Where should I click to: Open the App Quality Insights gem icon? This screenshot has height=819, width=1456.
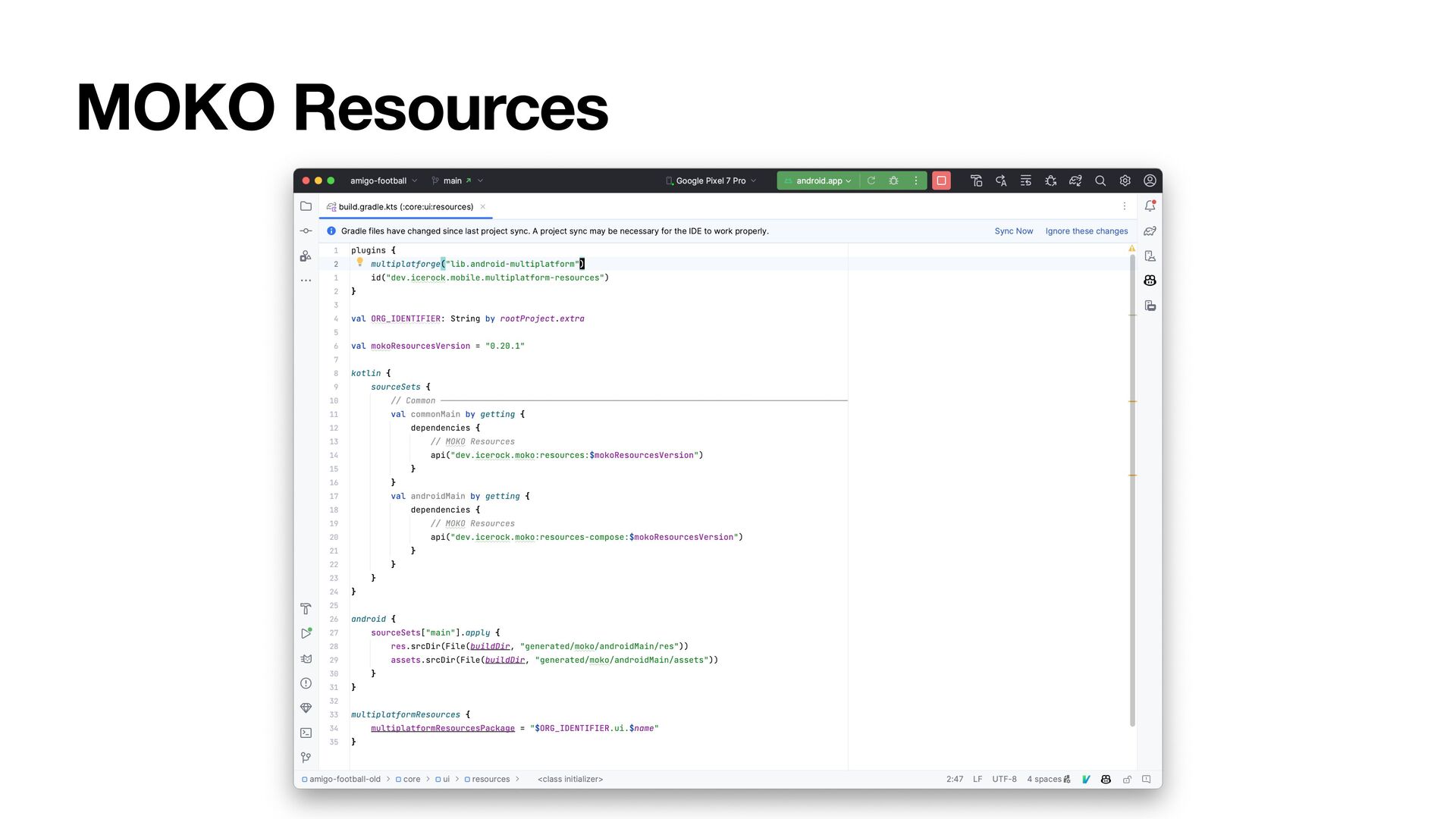[x=306, y=708]
